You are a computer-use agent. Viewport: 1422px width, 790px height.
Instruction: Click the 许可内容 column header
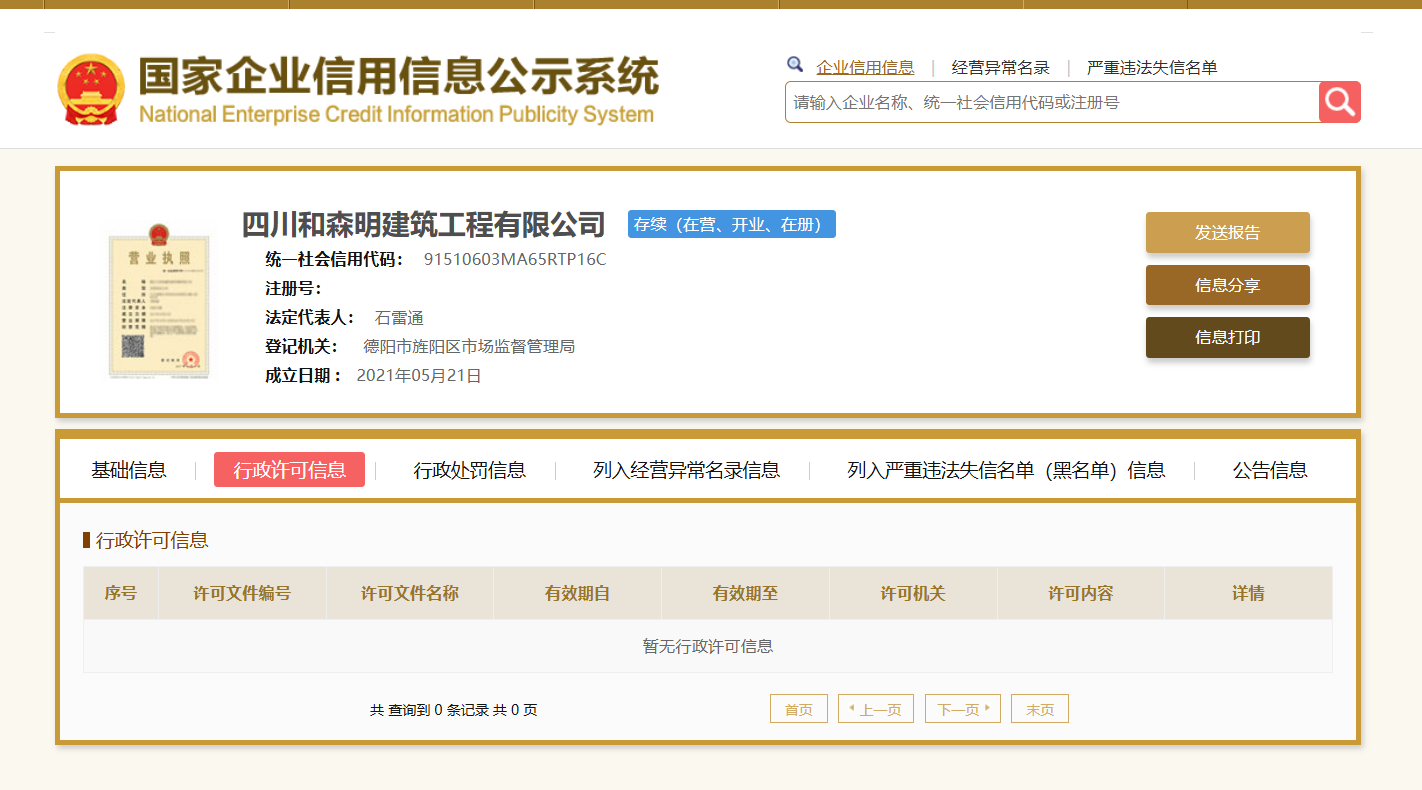coord(1081,593)
